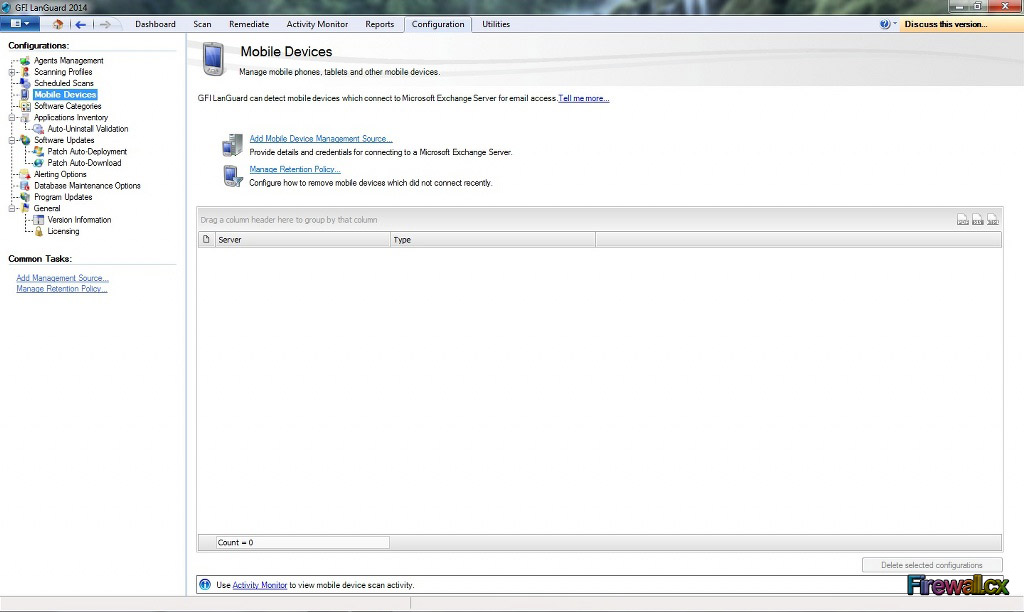
Task: Expand the Scanning Profiles node
Action: 12,72
